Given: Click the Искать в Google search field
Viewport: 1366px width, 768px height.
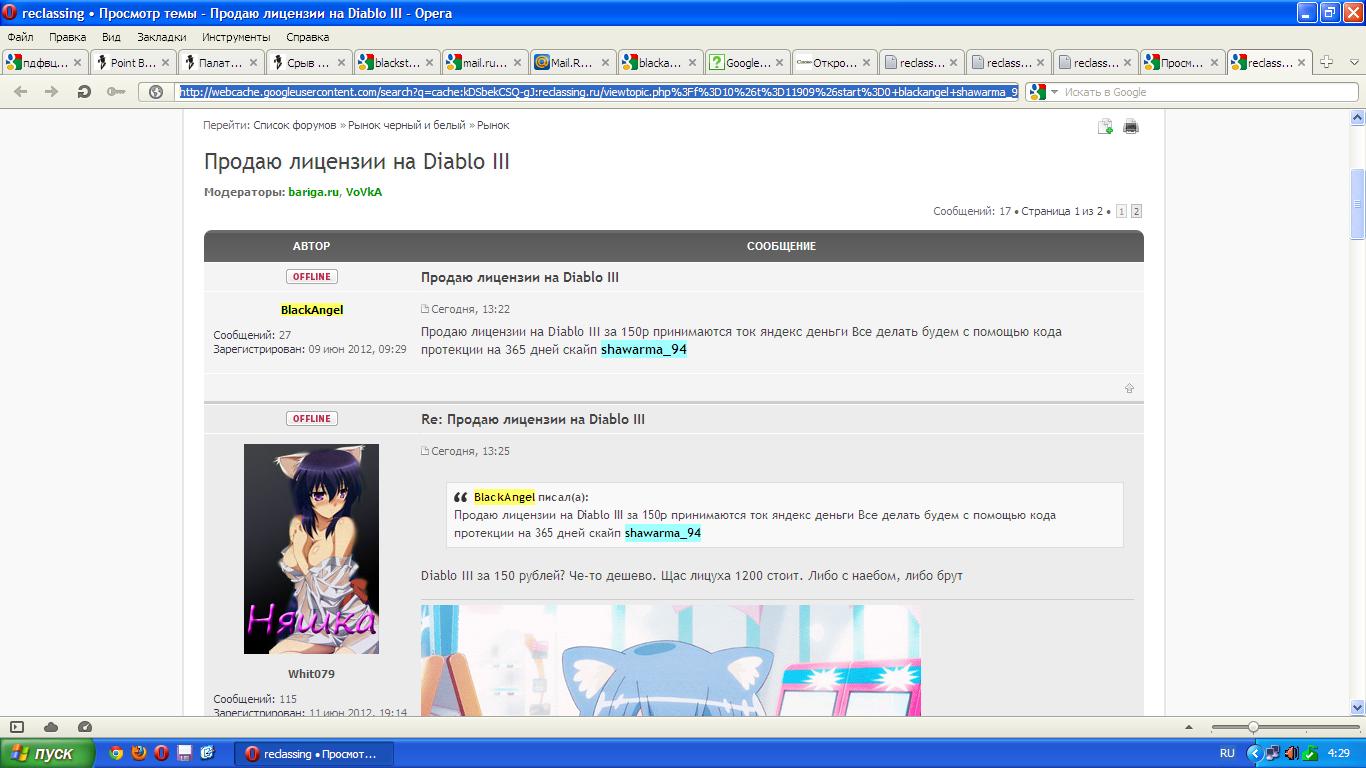Looking at the screenshot, I should (x=1205, y=92).
